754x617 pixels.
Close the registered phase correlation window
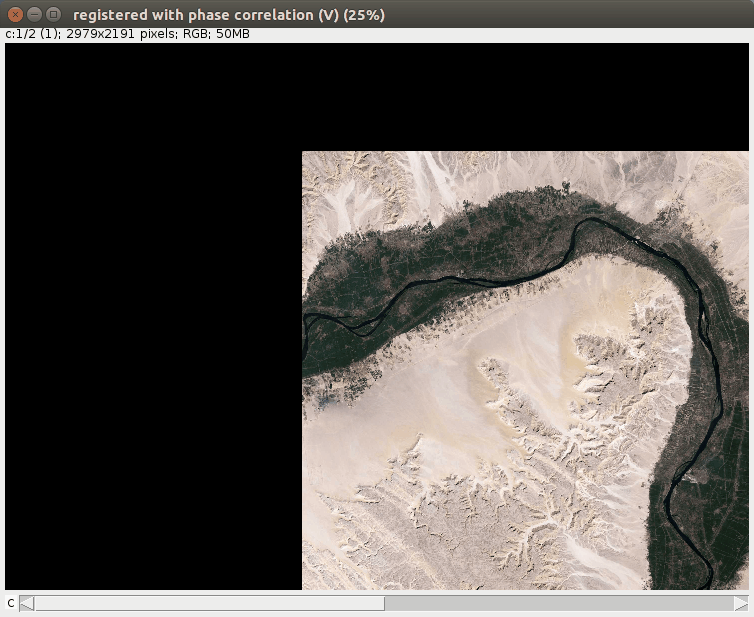click(15, 15)
